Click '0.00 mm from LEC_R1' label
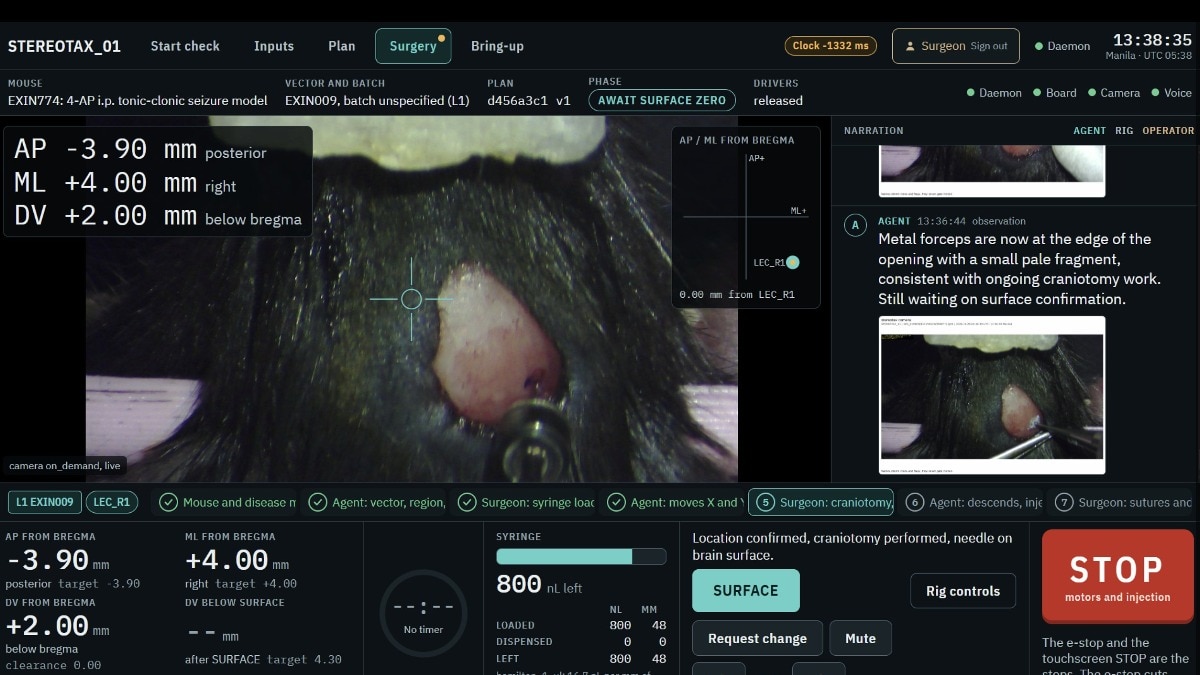 tap(737, 294)
